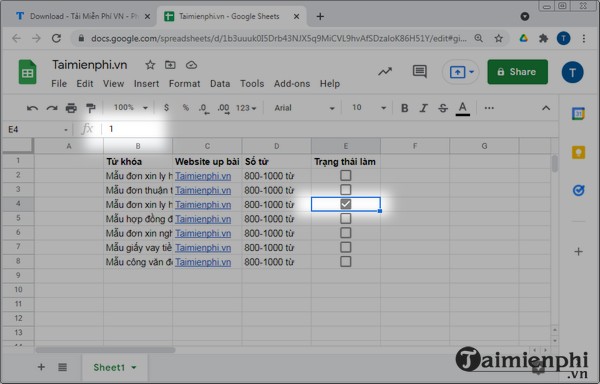The height and width of the screenshot is (384, 600).
Task: Open the zoom 100% dropdown
Action: 130,108
